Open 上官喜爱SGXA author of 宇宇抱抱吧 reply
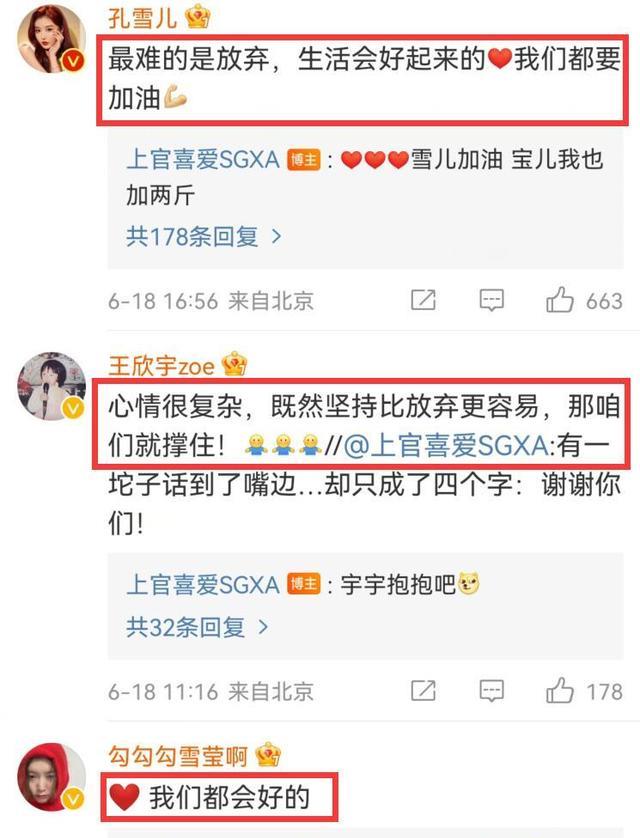Image resolution: width=640 pixels, height=838 pixels. (x=203, y=584)
